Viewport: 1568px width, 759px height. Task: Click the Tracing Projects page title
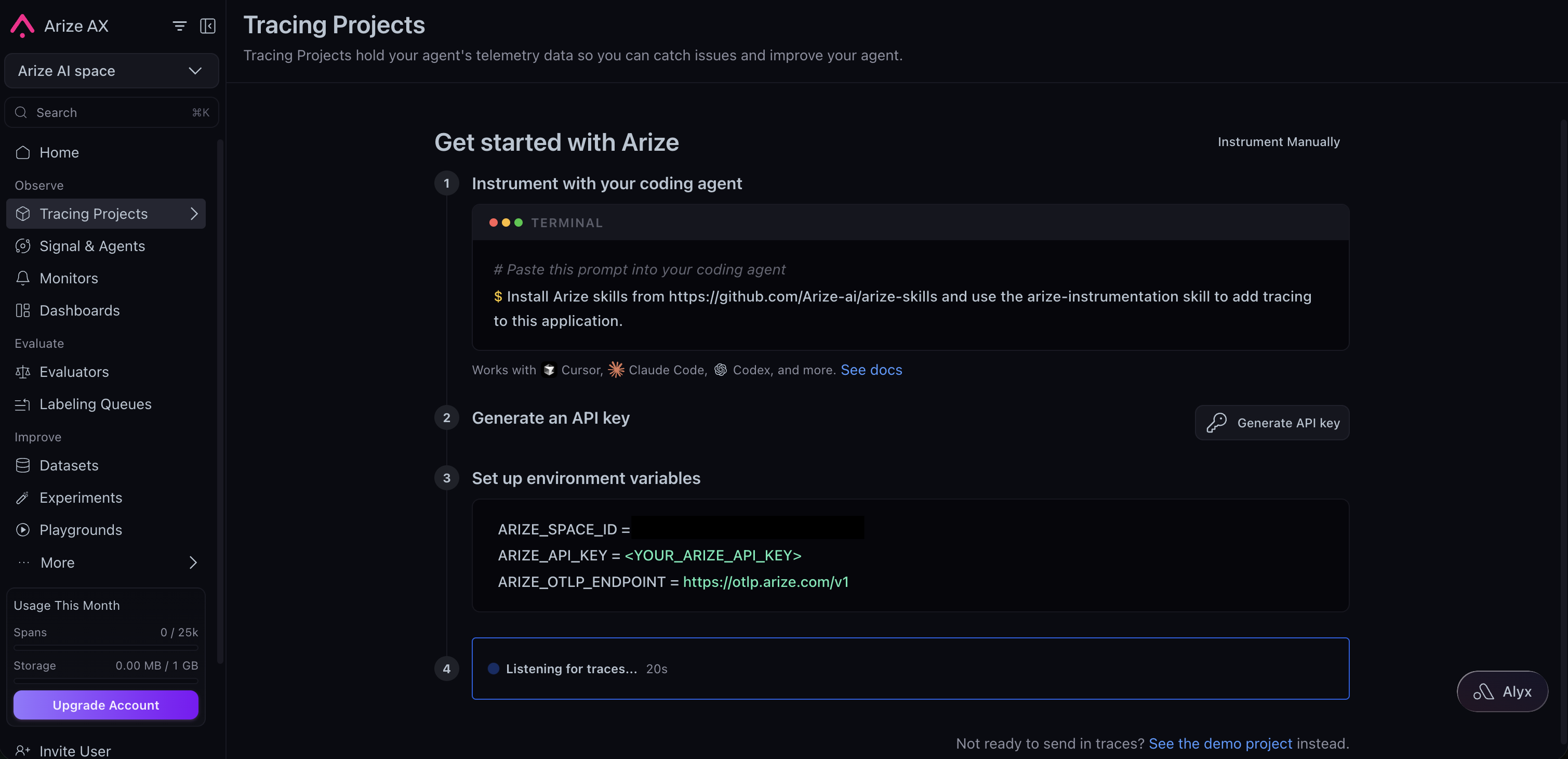(334, 25)
